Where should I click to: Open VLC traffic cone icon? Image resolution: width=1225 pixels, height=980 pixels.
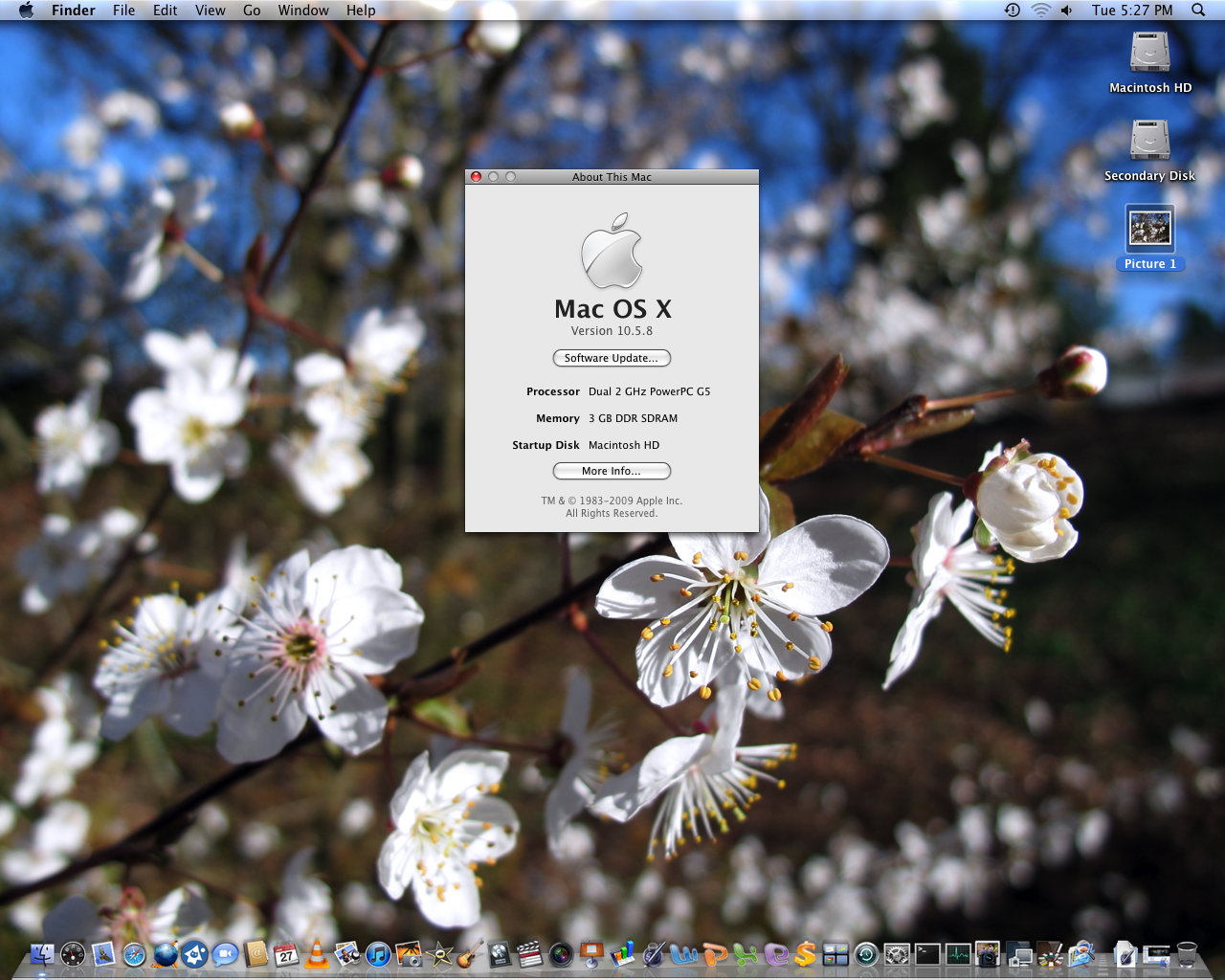click(x=317, y=954)
